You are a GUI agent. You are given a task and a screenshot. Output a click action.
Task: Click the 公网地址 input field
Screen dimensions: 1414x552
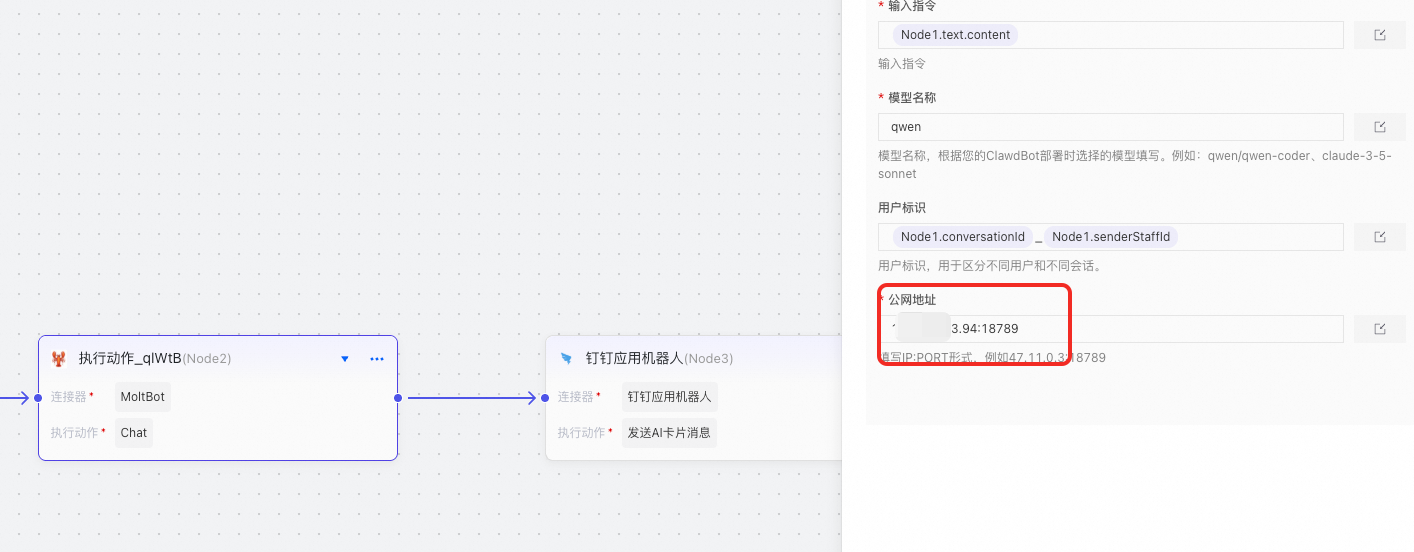point(1111,329)
